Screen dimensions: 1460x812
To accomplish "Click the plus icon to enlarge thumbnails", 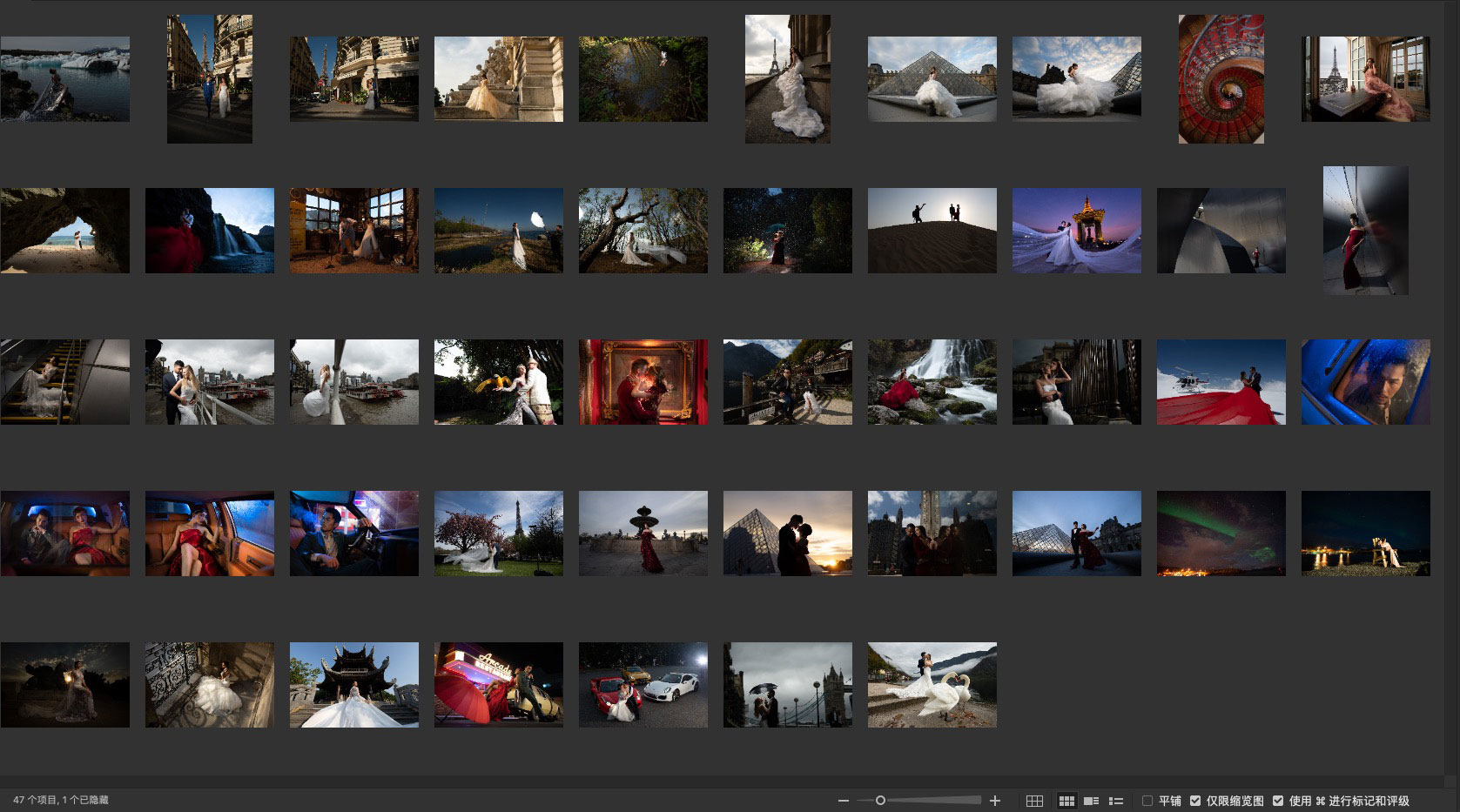I will point(995,801).
